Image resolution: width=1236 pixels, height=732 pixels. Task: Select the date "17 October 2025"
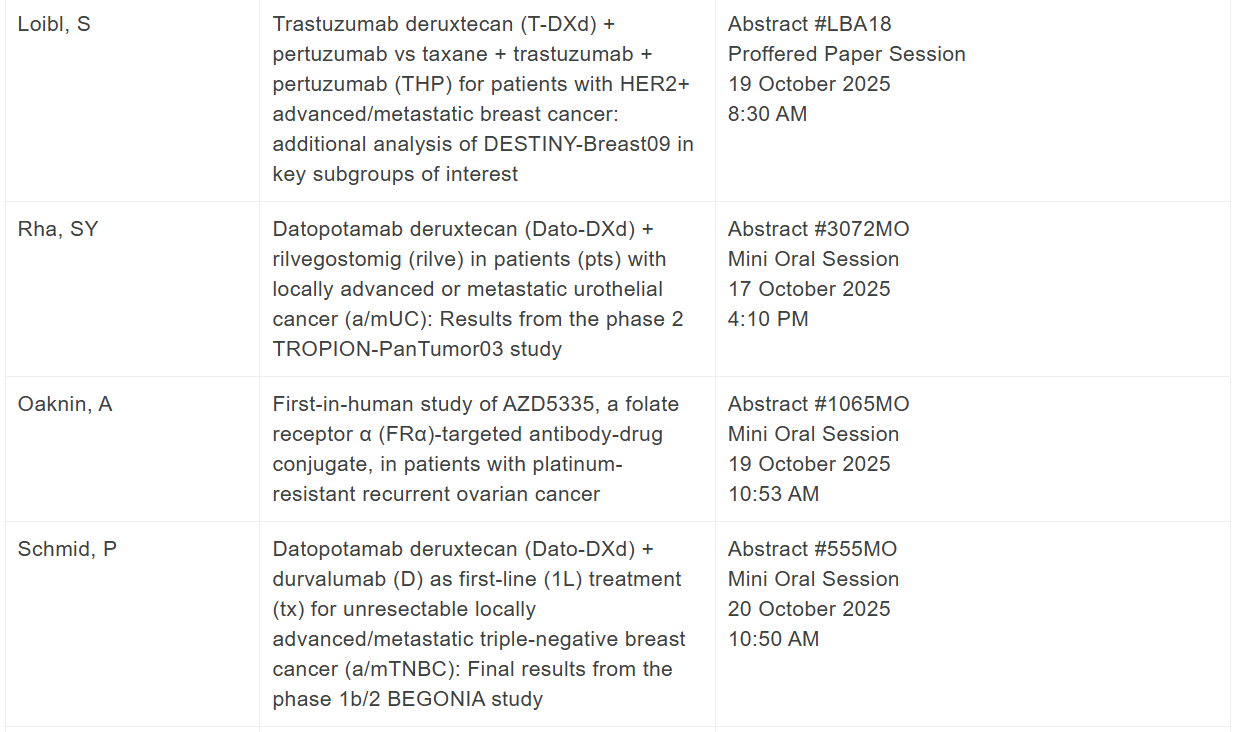click(809, 289)
